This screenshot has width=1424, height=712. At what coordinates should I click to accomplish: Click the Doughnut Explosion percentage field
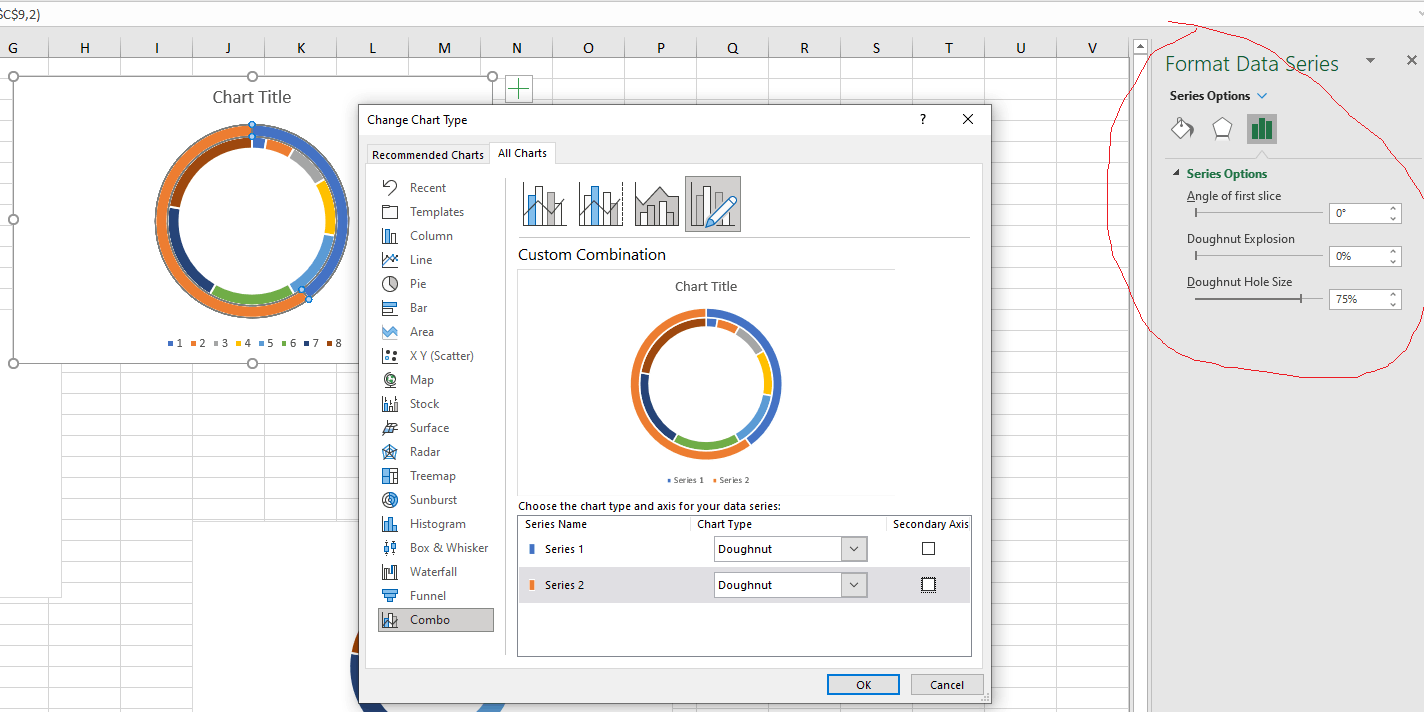[x=1357, y=256]
